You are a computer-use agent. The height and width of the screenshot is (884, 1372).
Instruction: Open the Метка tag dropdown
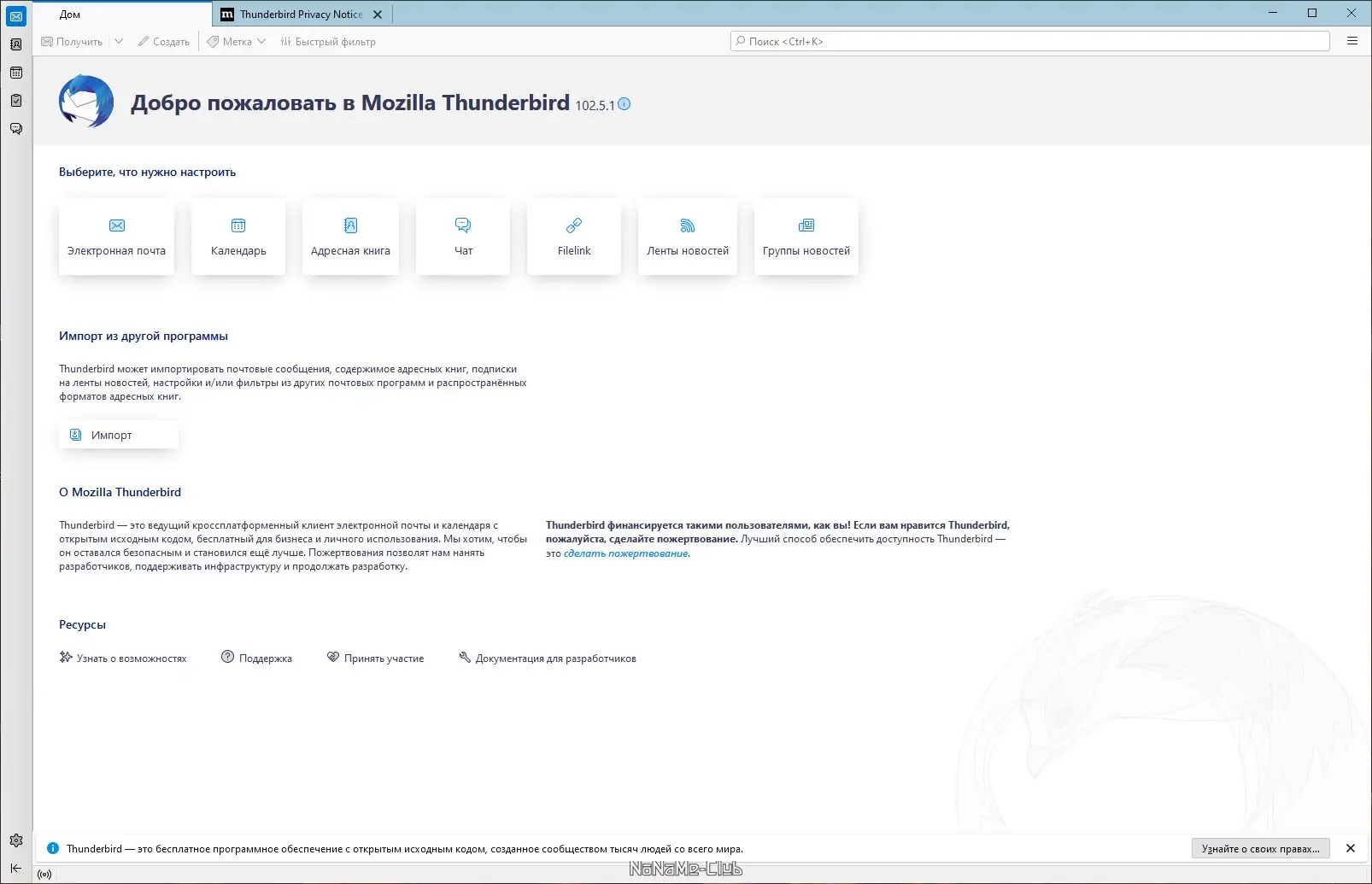tap(237, 41)
